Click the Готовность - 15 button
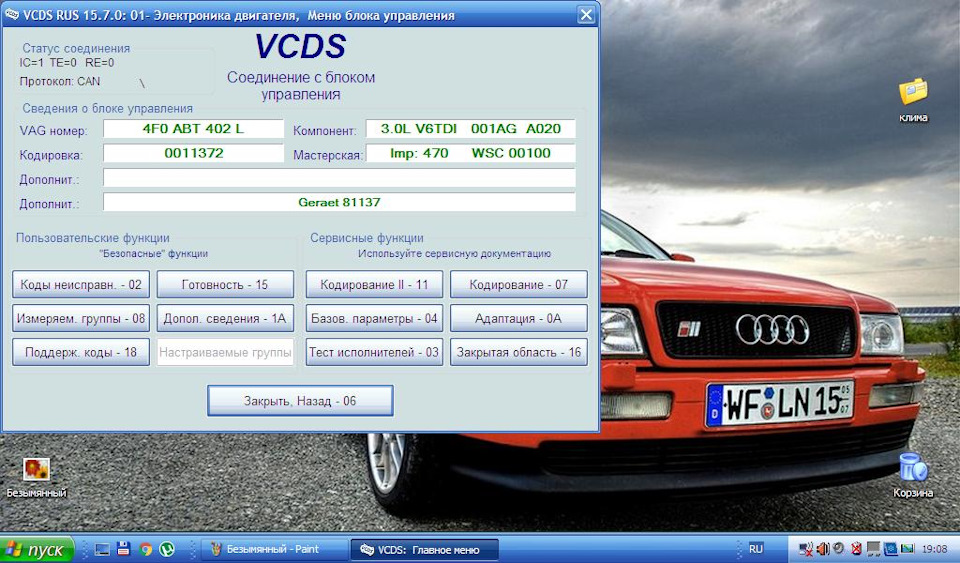The width and height of the screenshot is (960, 563). pos(225,285)
